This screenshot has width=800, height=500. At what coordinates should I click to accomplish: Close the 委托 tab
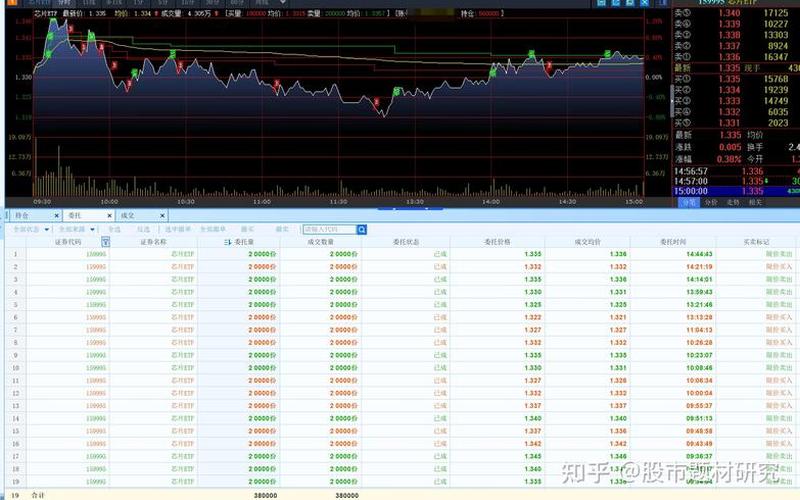(109, 216)
